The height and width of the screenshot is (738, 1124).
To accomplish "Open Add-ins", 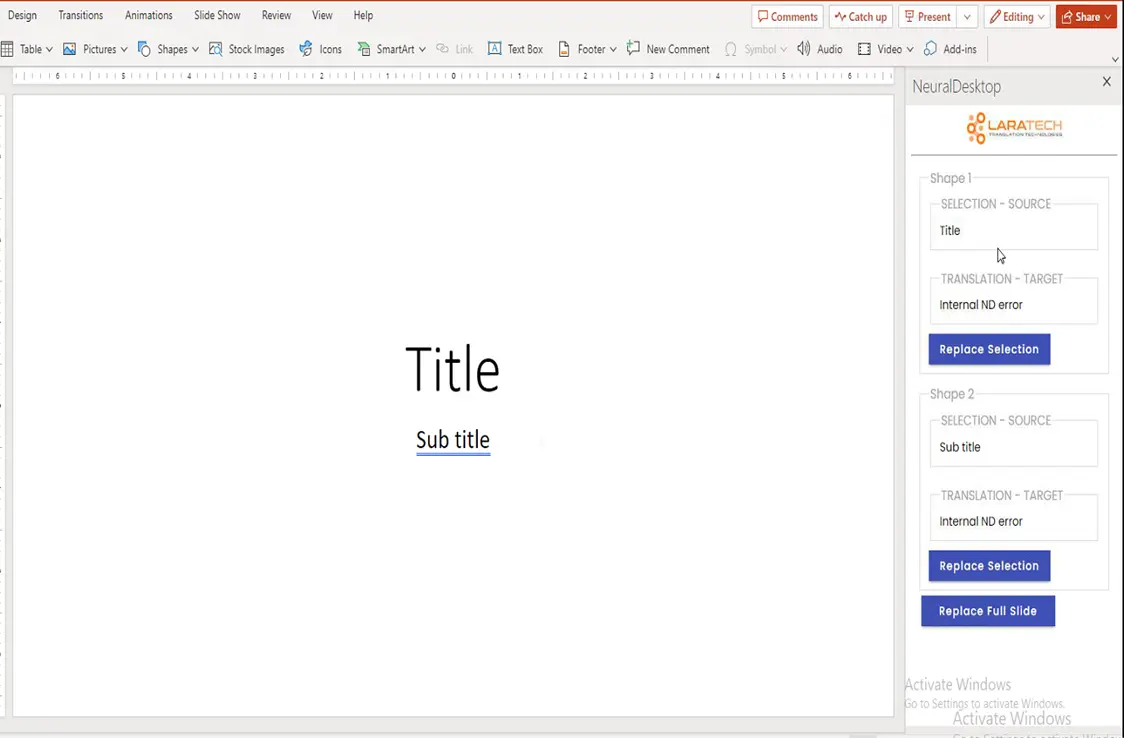I will 951,49.
